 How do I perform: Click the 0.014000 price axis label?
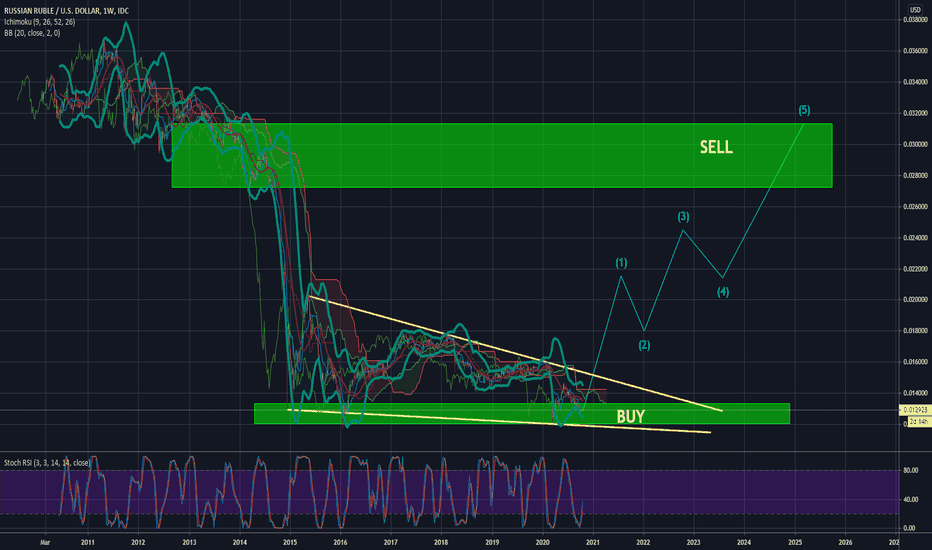pos(915,393)
